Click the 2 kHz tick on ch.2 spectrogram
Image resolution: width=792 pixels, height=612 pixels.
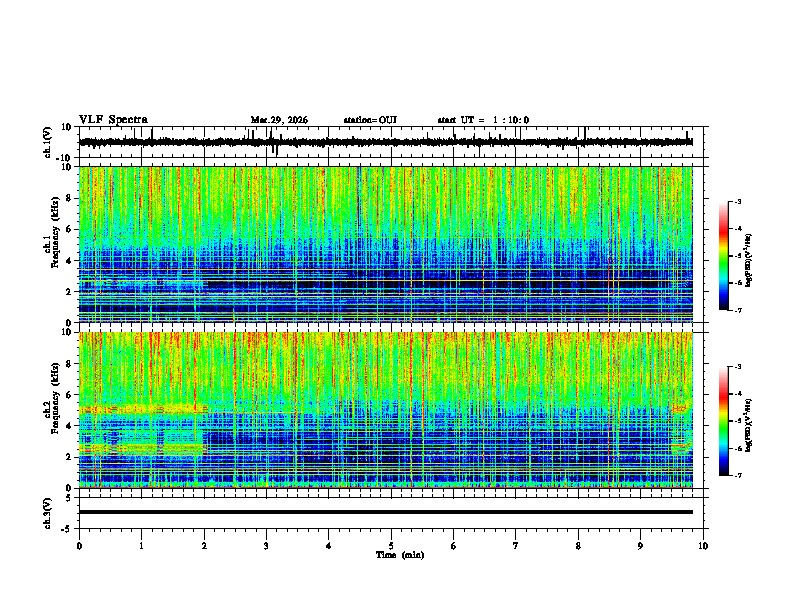tap(70, 457)
